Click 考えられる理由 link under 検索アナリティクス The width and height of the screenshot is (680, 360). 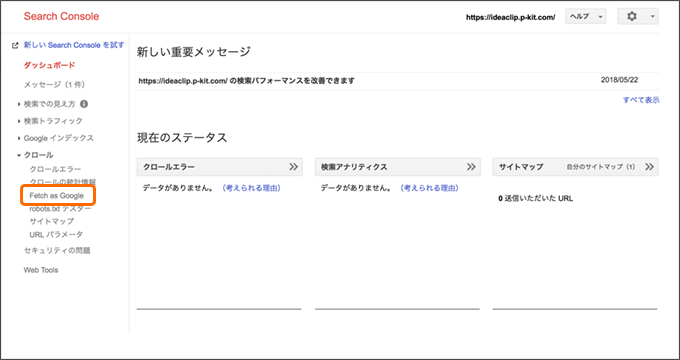tap(429, 188)
